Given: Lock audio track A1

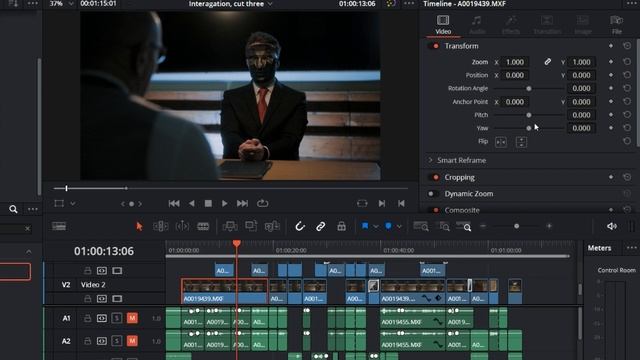Looking at the screenshot, I should [x=87, y=318].
